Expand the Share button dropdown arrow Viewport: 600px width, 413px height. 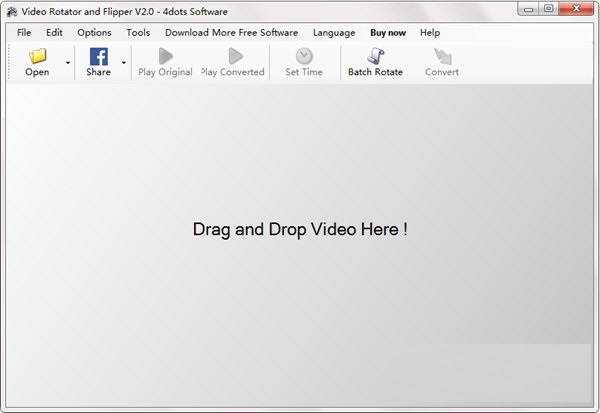124,63
